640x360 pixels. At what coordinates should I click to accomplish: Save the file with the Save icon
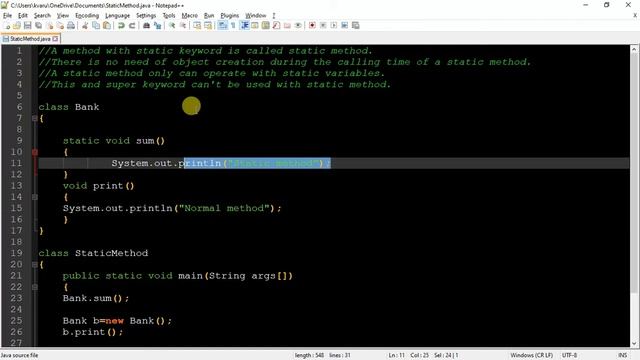click(x=28, y=25)
